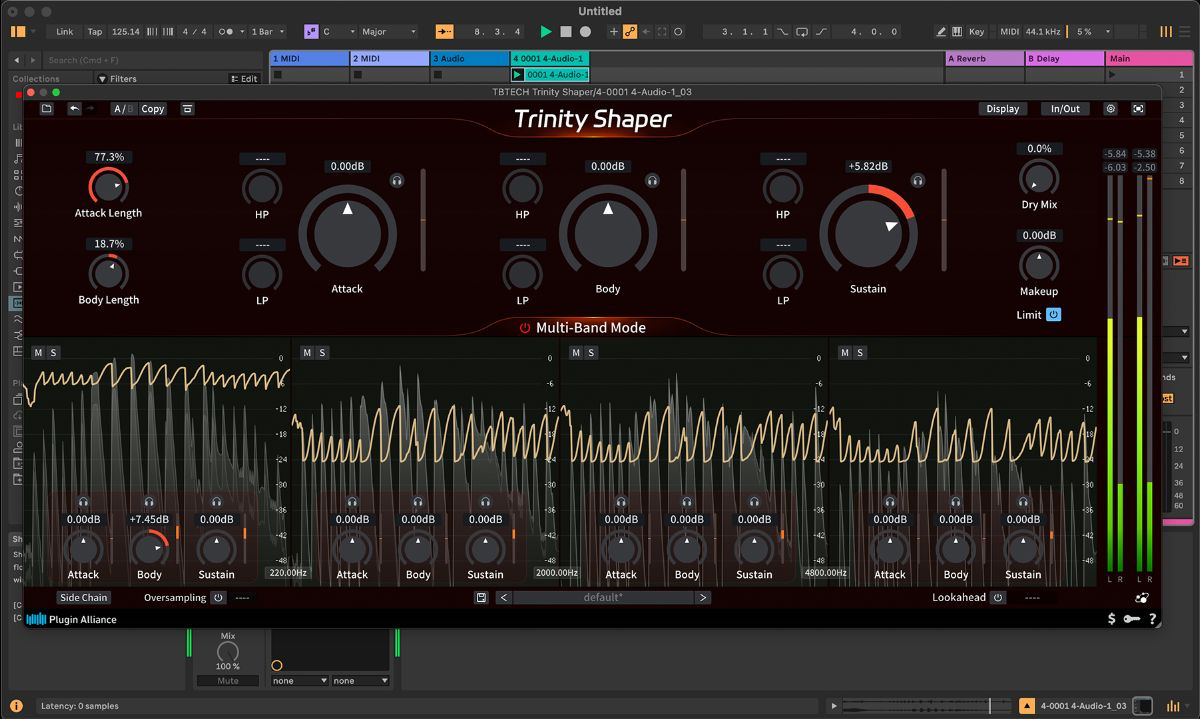Select the Main track header
The image size is (1200, 719).
(x=1150, y=59)
